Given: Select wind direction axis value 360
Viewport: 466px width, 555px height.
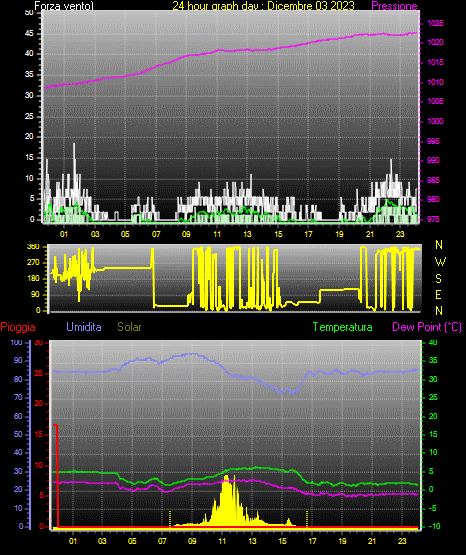Looking at the screenshot, I should click(x=33, y=247).
